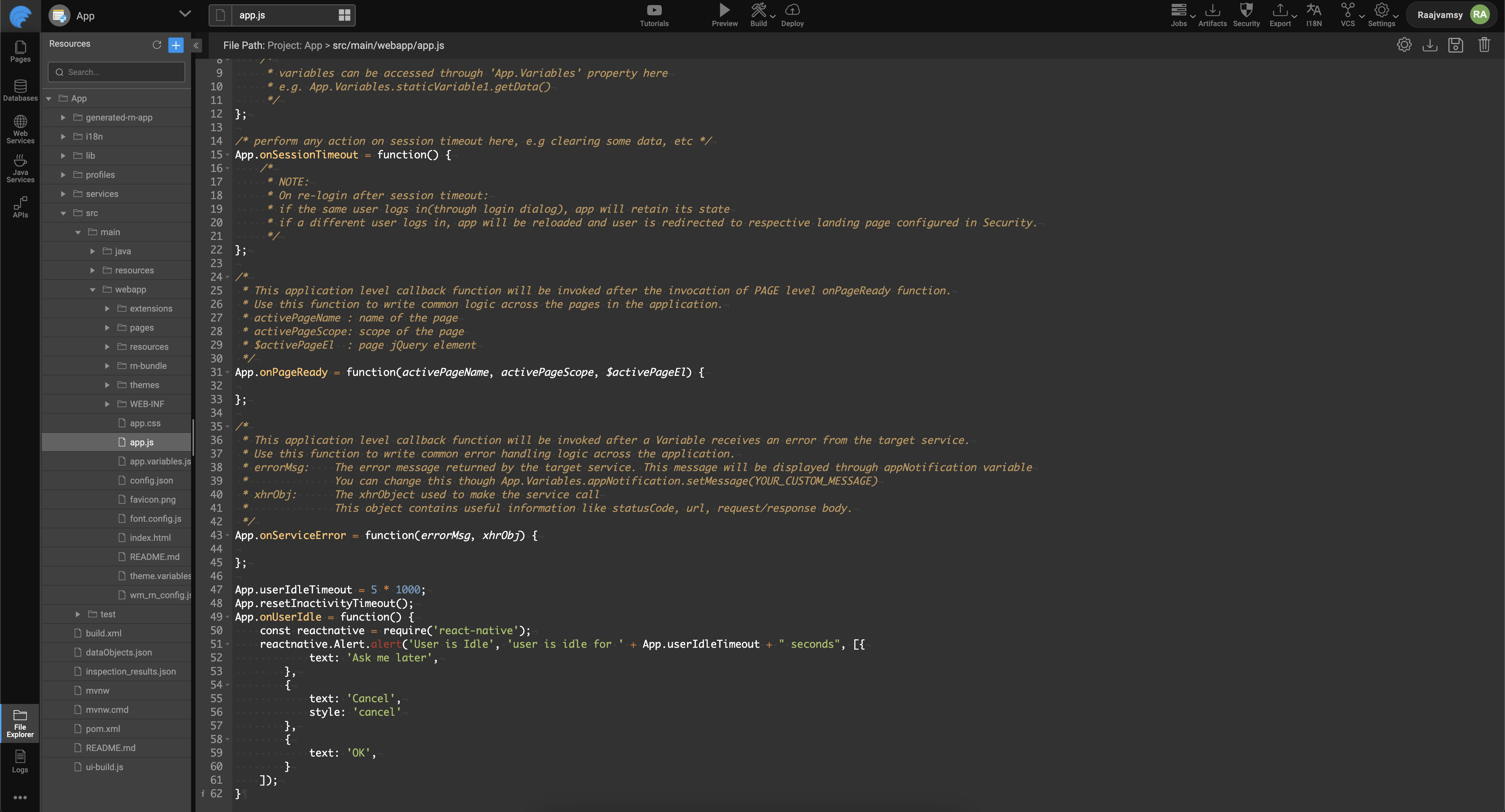Delete file using trash icon
This screenshot has height=812, width=1505.
tap(1484, 45)
